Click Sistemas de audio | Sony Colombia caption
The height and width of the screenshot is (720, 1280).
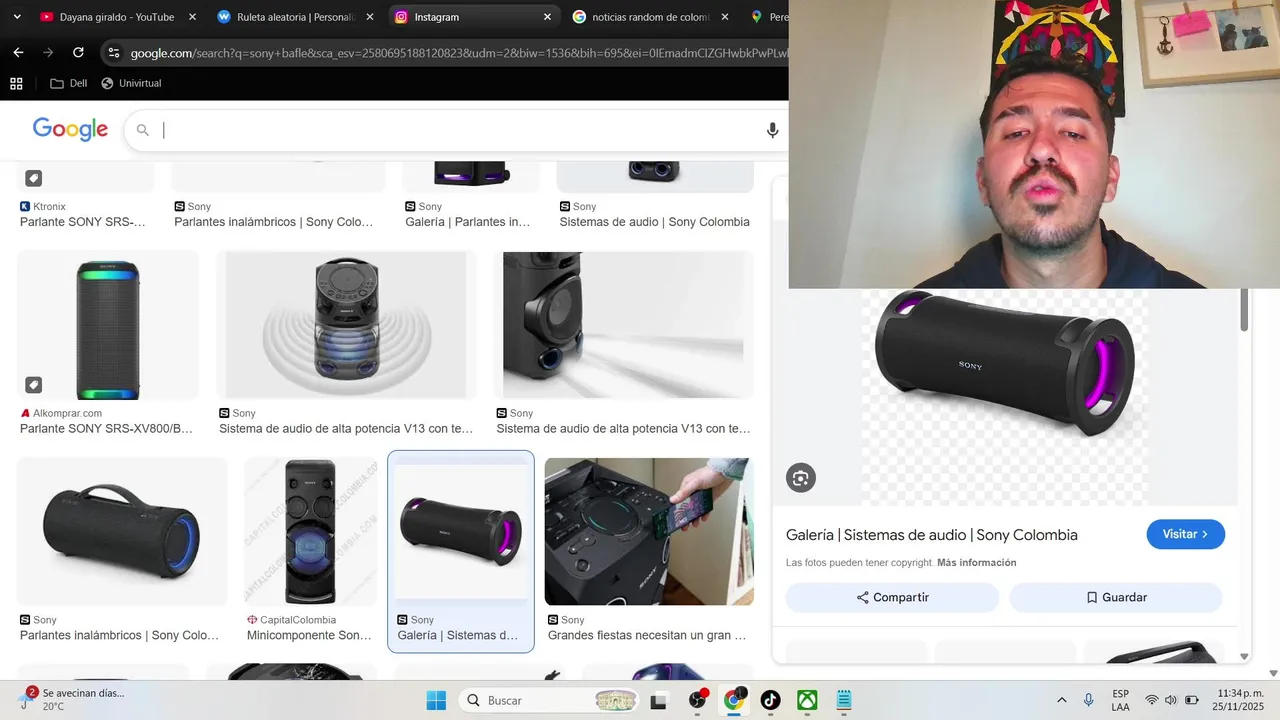click(655, 222)
